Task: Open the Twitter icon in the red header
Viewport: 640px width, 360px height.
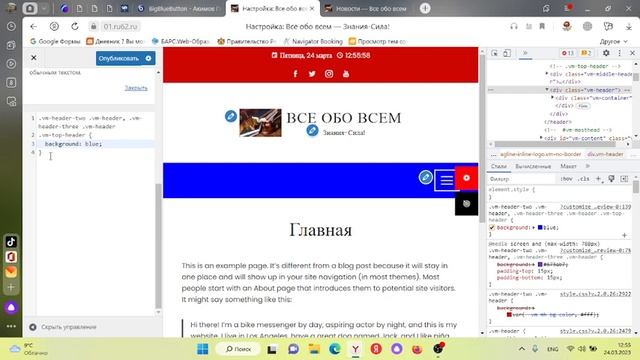Action: [x=312, y=74]
